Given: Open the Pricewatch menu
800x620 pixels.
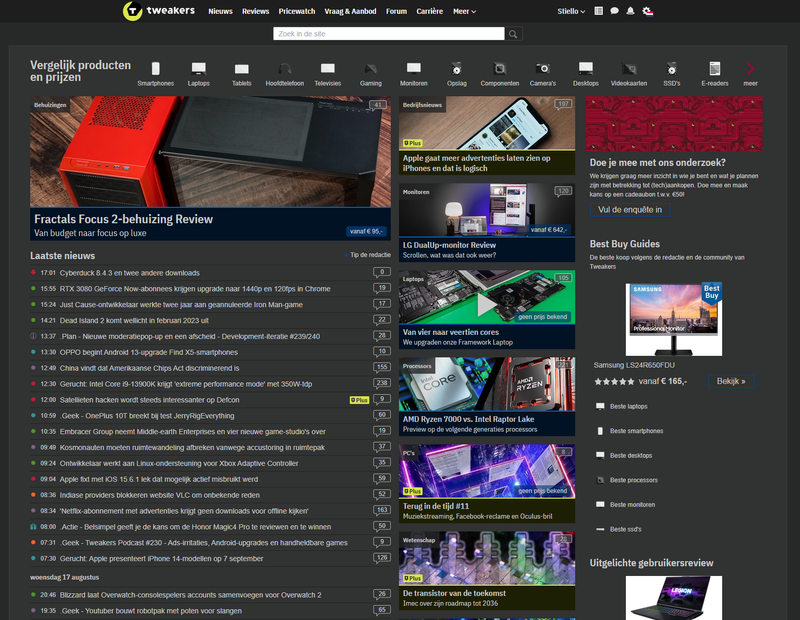Looking at the screenshot, I should 297,11.
